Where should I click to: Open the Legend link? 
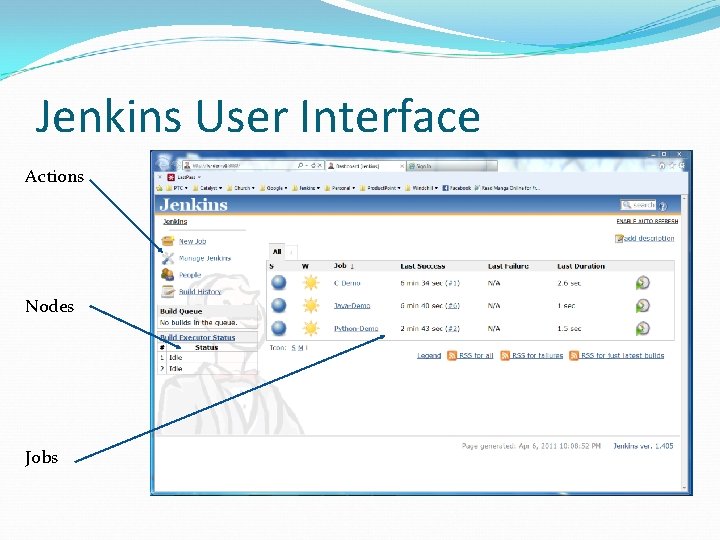(429, 355)
